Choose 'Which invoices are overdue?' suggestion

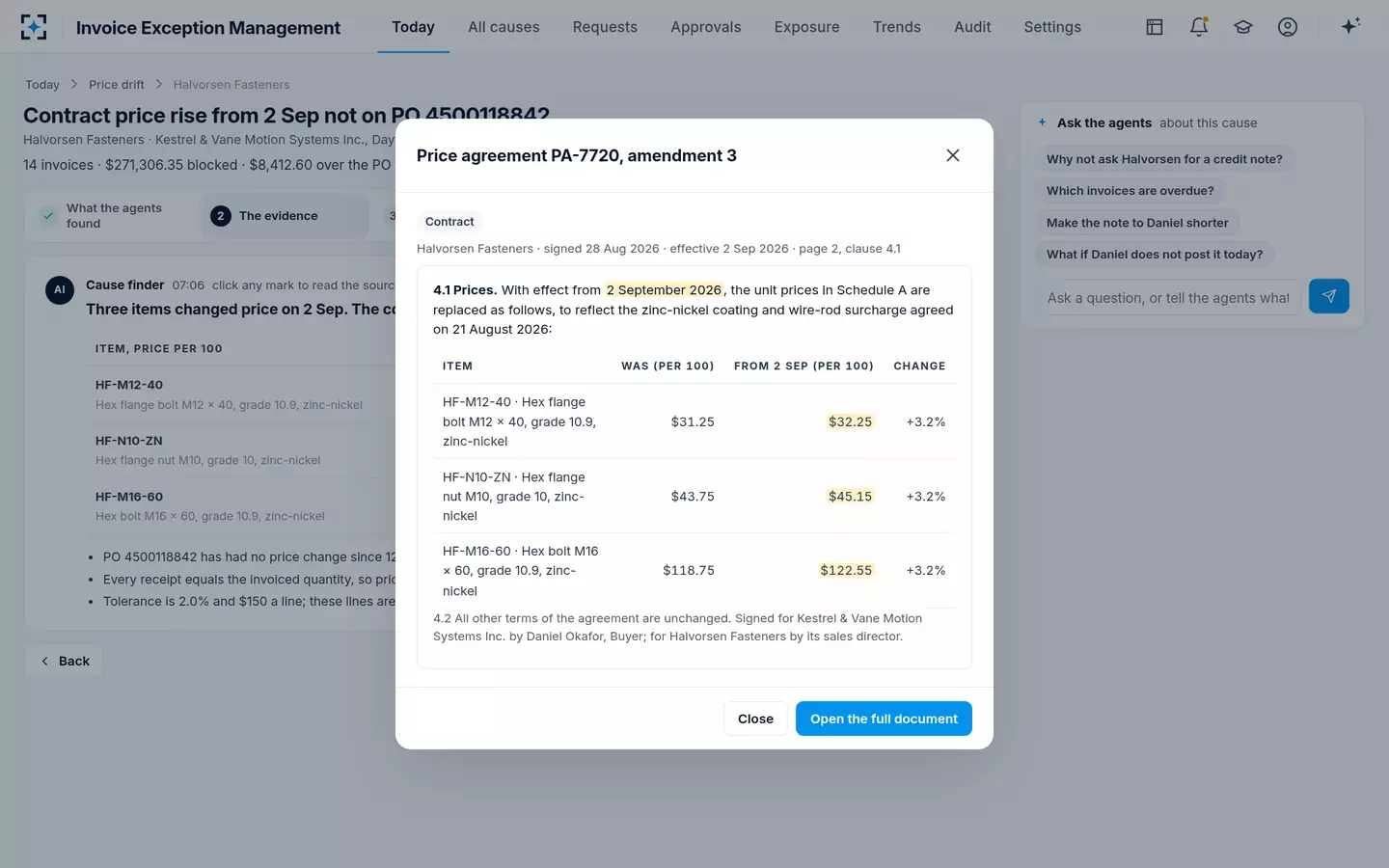1130,191
